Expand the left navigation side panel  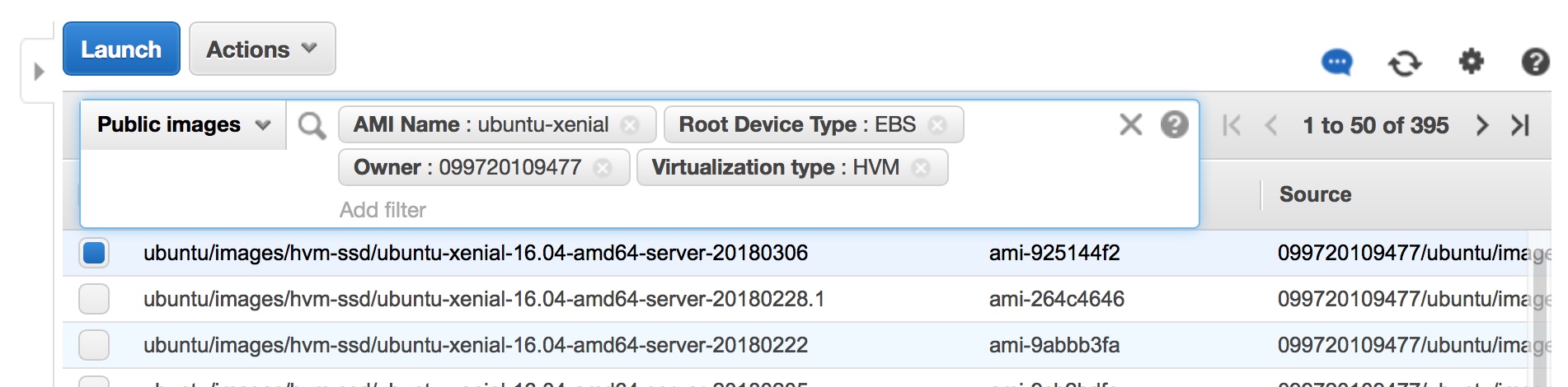38,72
